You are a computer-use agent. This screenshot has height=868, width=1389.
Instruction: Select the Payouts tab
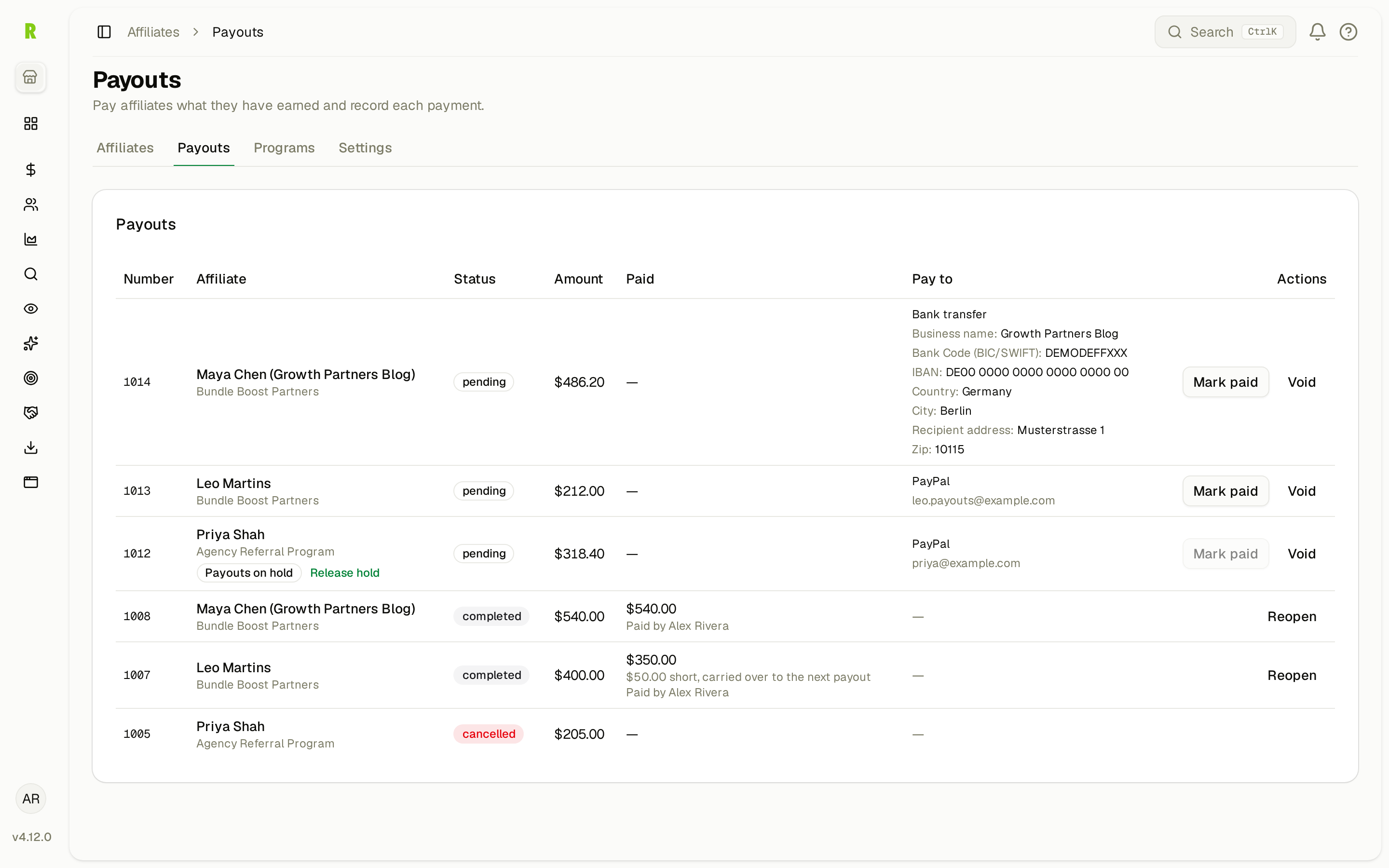[x=204, y=148]
